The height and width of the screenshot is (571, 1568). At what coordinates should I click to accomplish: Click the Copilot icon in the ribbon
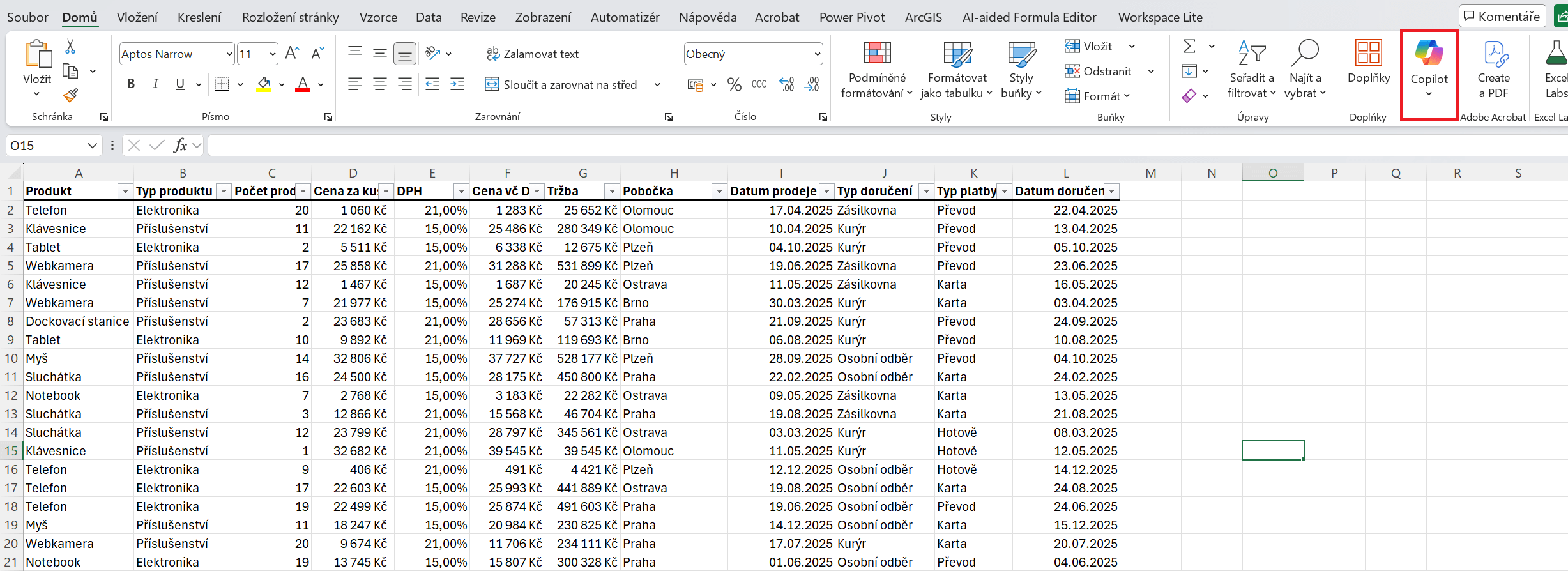(1428, 54)
